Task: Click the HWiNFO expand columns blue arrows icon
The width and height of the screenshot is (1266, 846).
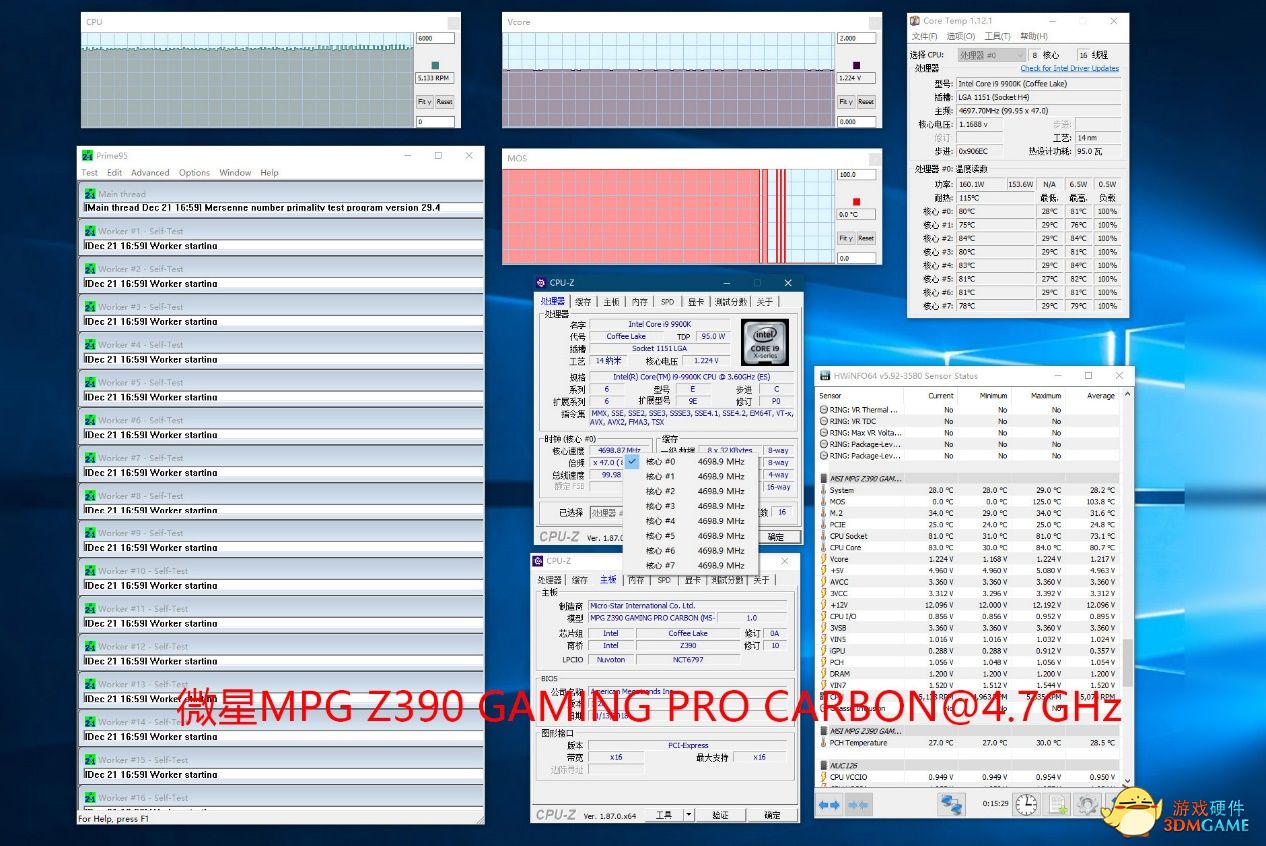Action: [829, 804]
